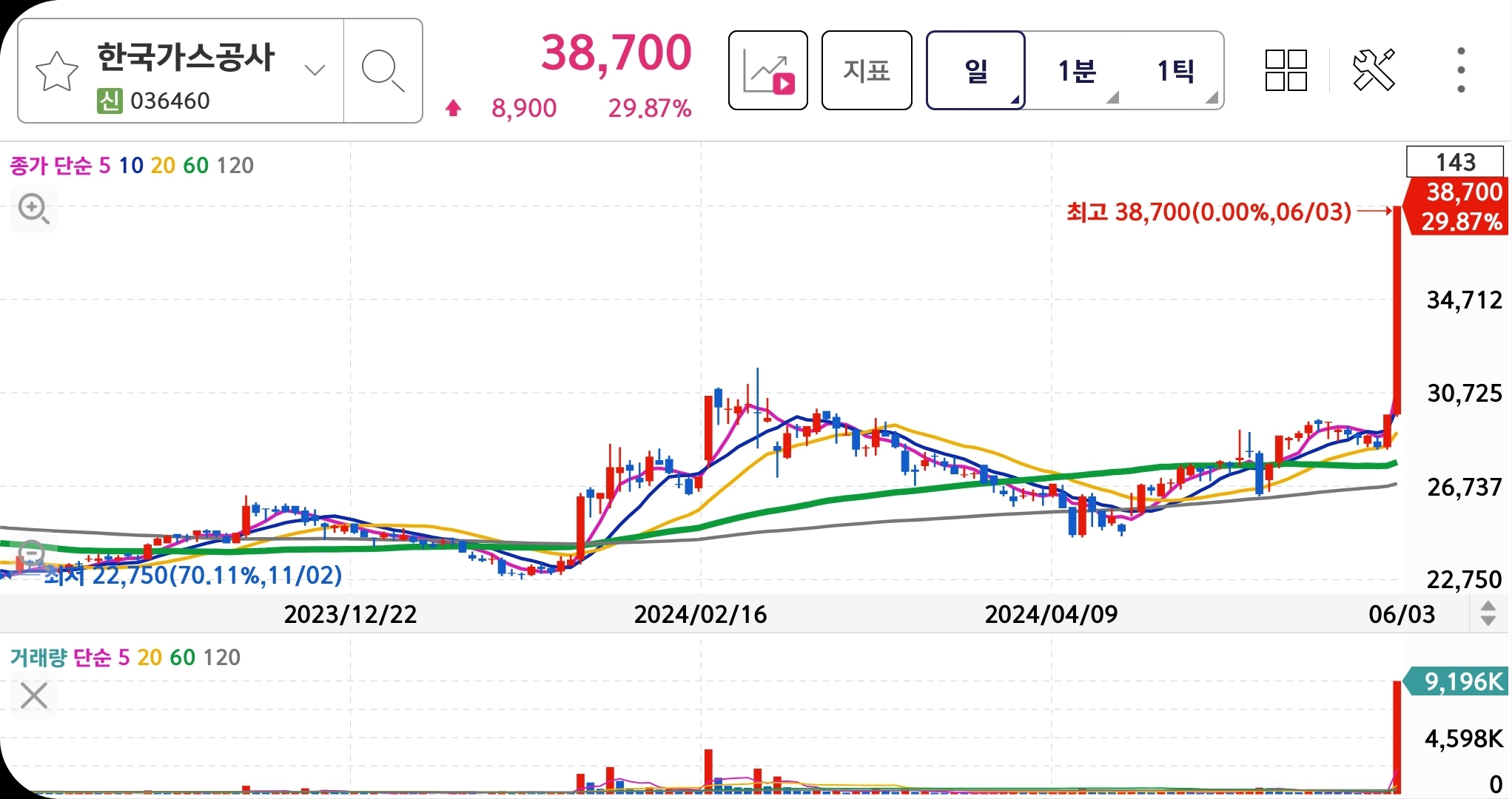Click the 38,700 current price text
Viewport: 1512px width, 799px height.
(x=616, y=53)
